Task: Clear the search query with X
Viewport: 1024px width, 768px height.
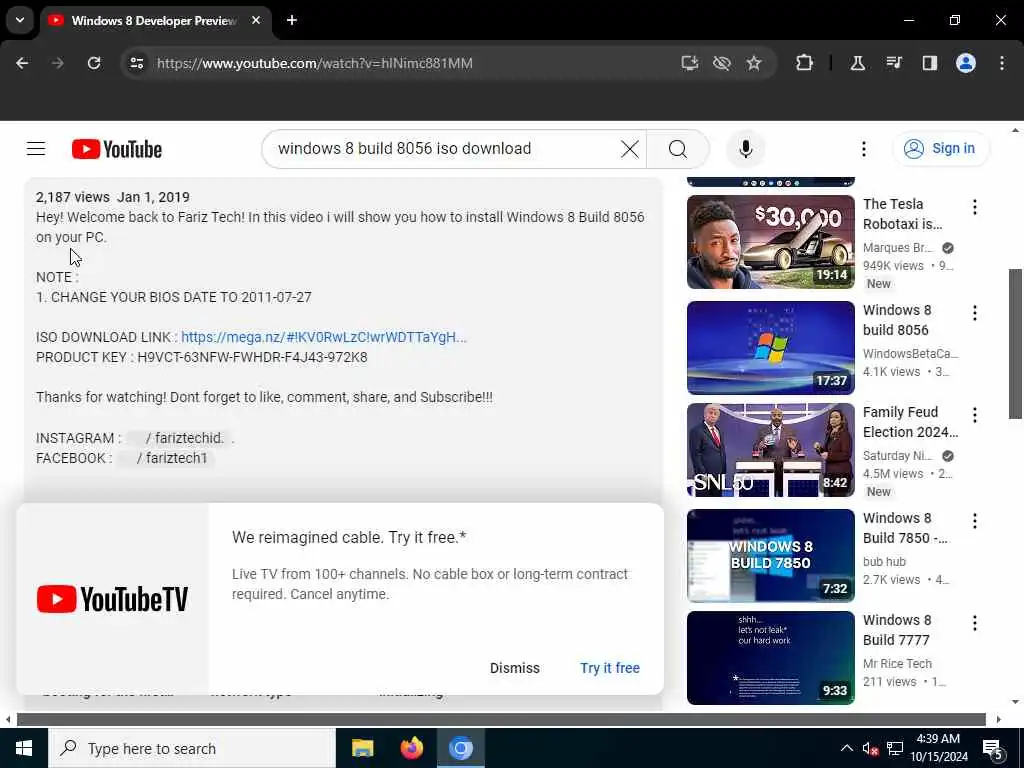Action: tap(630, 149)
